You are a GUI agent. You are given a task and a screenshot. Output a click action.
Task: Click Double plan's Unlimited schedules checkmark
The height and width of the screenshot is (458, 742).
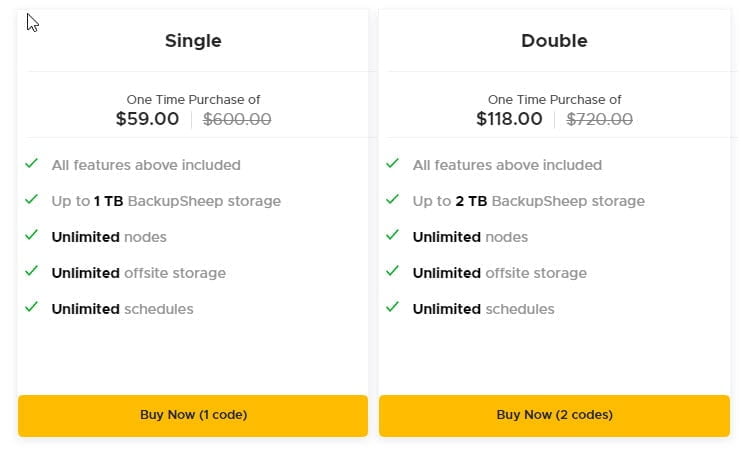pyautogui.click(x=393, y=308)
